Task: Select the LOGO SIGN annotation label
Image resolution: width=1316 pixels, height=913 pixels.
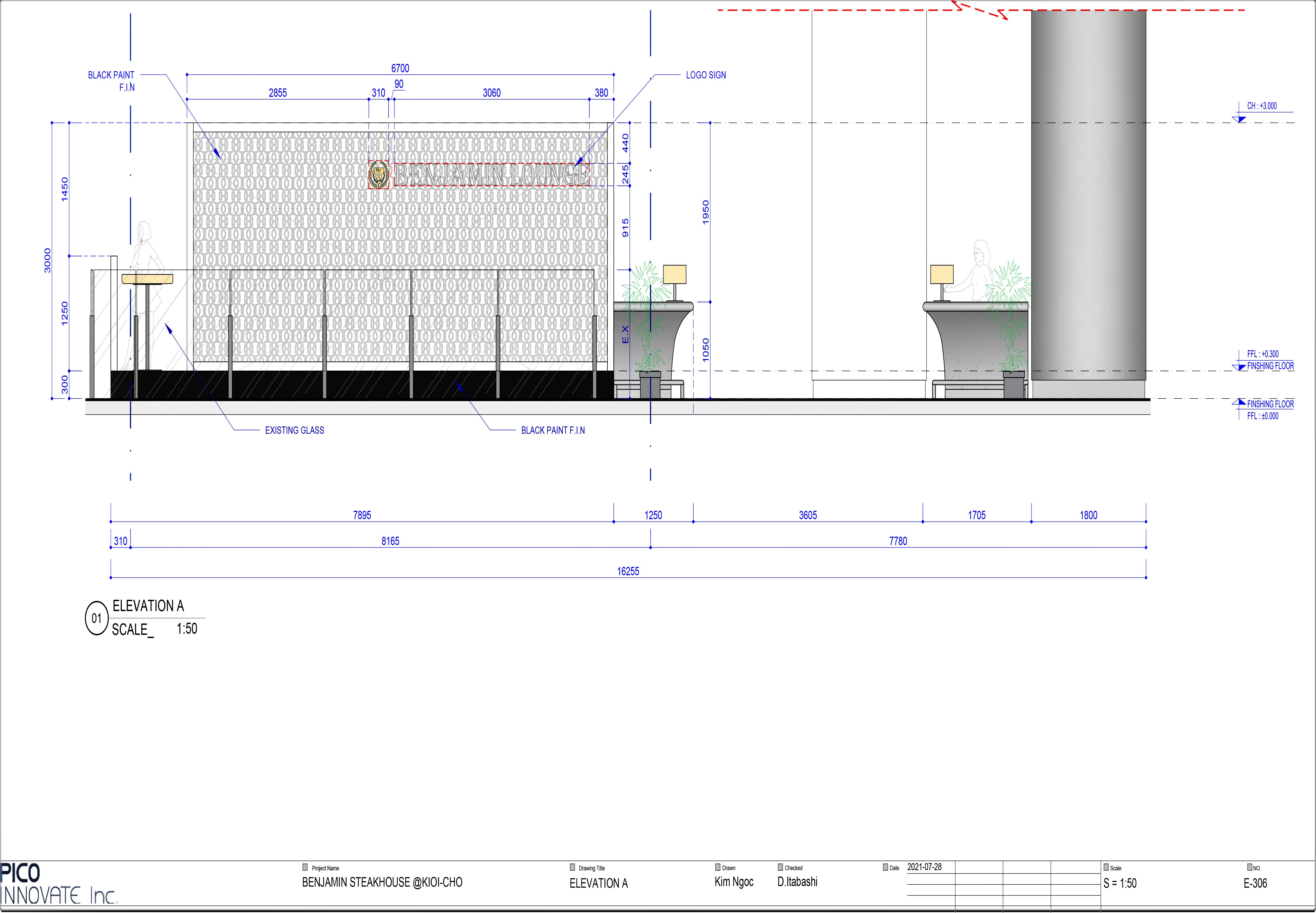Action: tap(706, 75)
